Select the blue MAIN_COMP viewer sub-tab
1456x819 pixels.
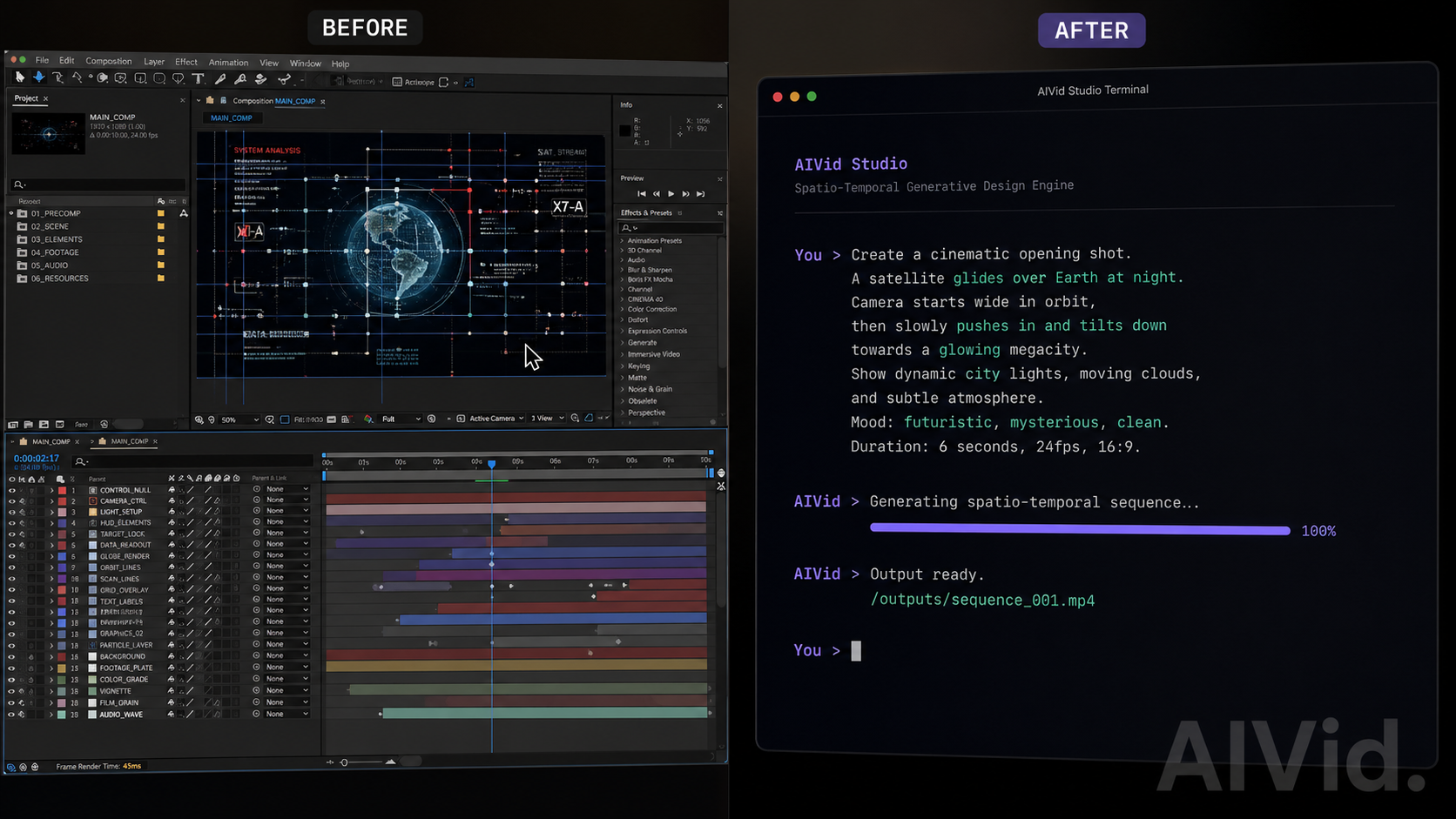click(x=231, y=117)
